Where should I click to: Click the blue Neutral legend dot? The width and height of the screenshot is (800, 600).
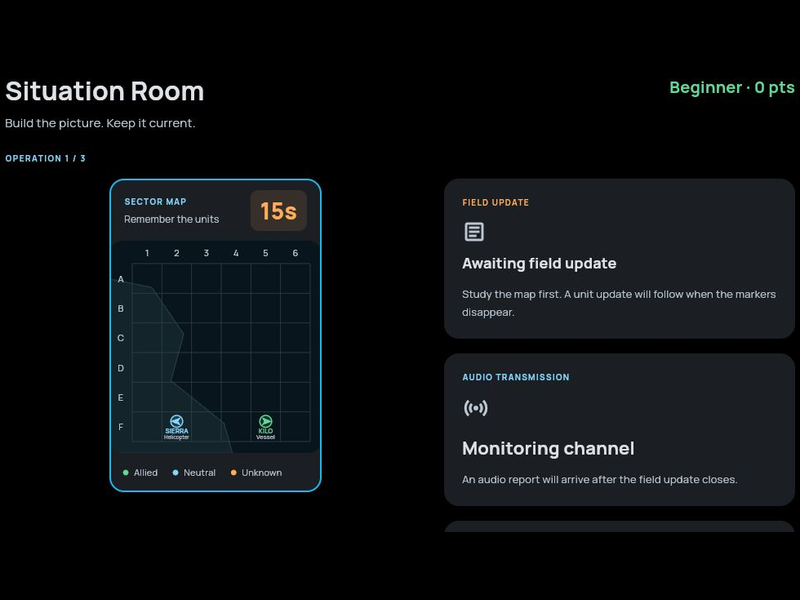(176, 473)
